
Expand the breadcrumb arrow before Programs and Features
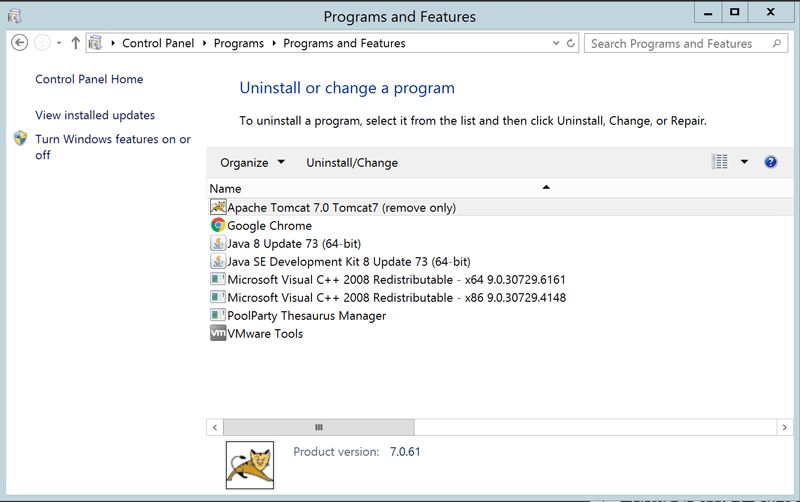click(x=273, y=43)
